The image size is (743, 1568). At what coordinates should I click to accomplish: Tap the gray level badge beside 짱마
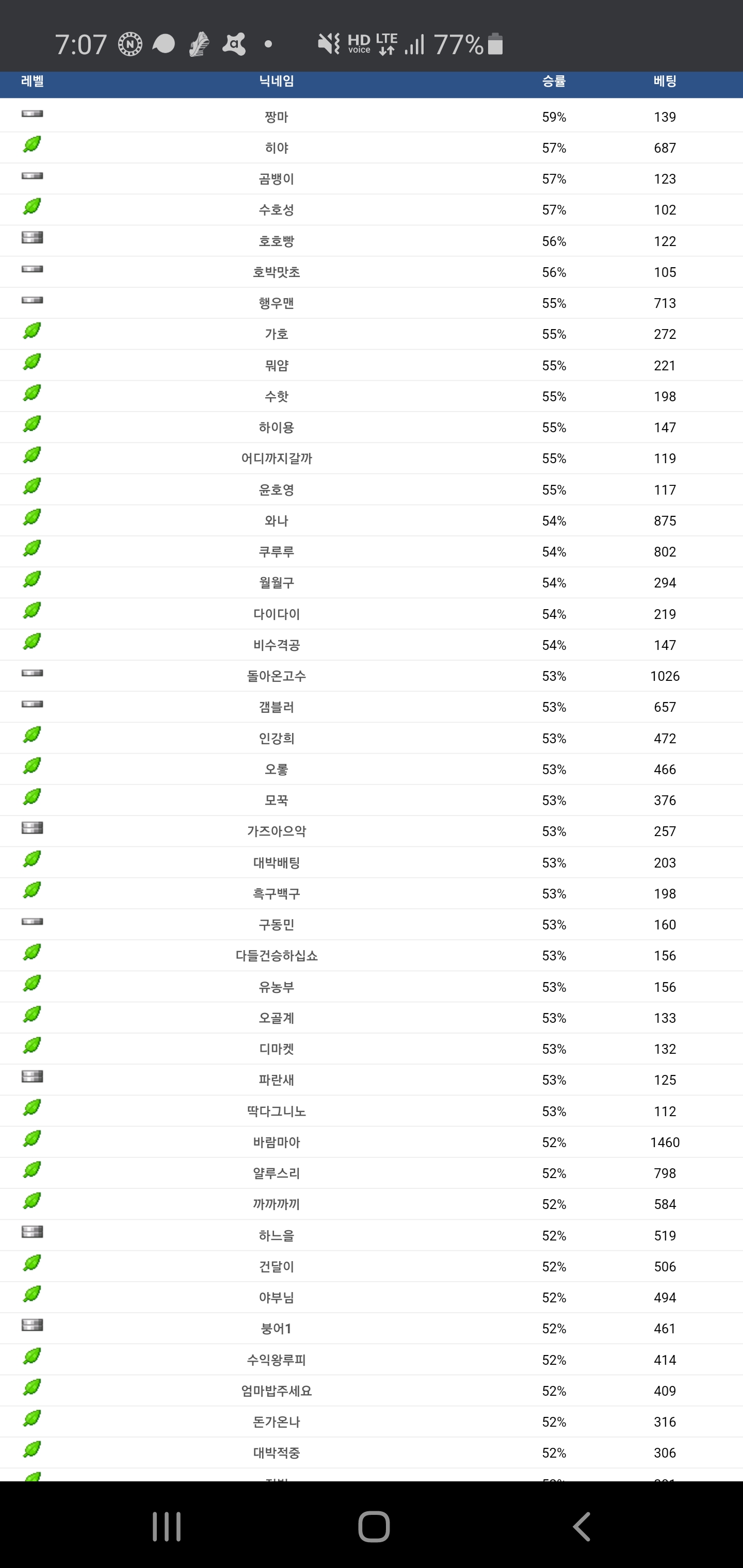33,114
